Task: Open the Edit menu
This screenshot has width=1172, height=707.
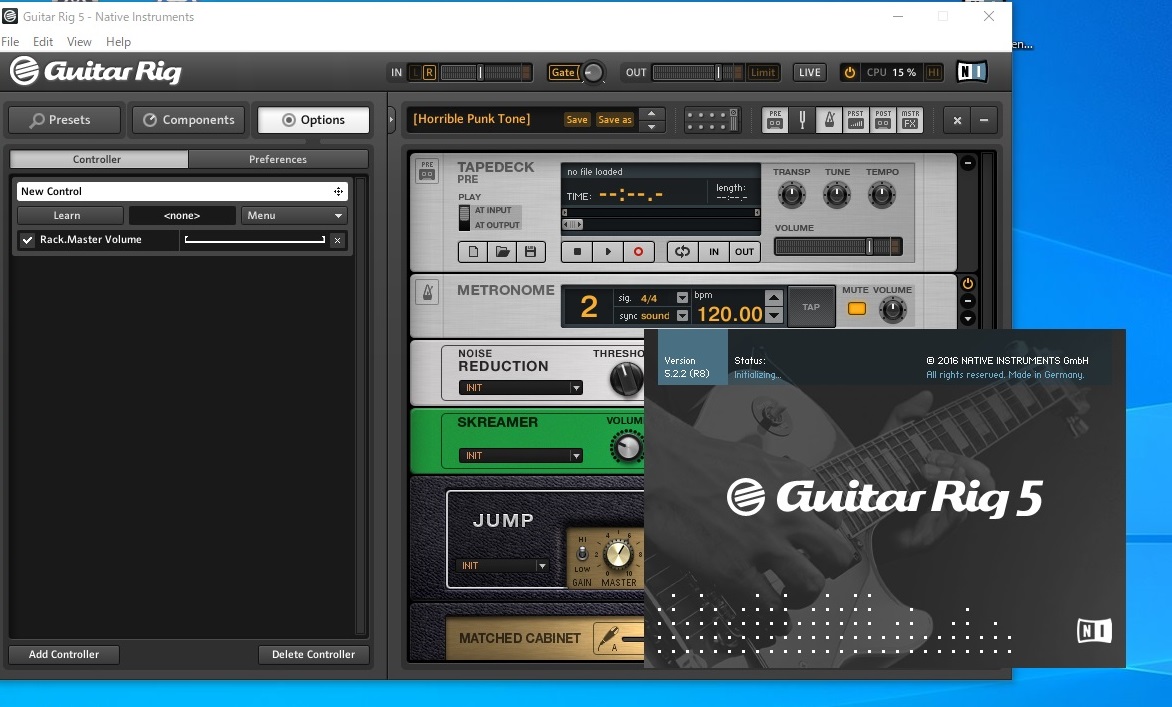Action: (43, 42)
